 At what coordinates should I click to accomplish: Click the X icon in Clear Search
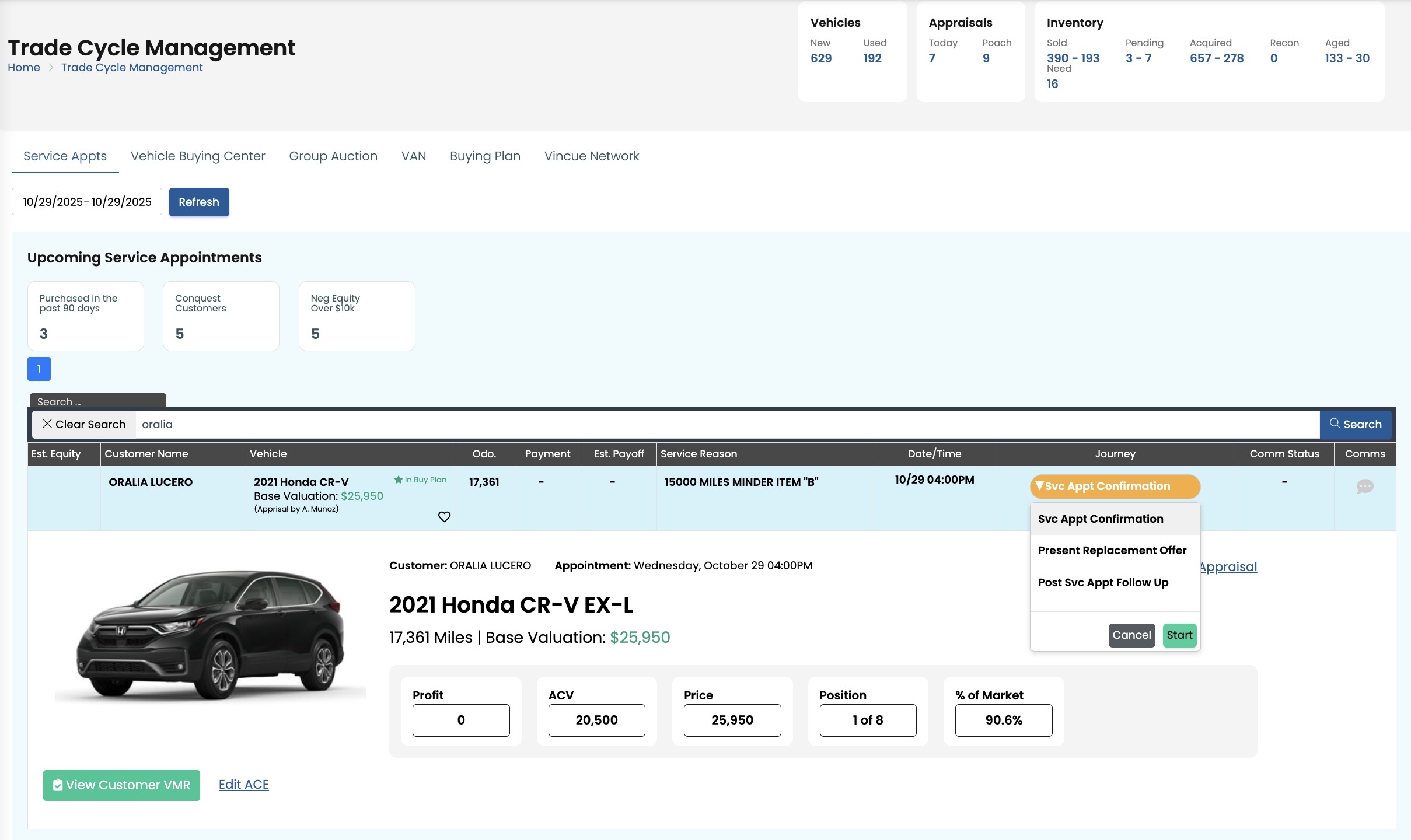click(x=47, y=423)
